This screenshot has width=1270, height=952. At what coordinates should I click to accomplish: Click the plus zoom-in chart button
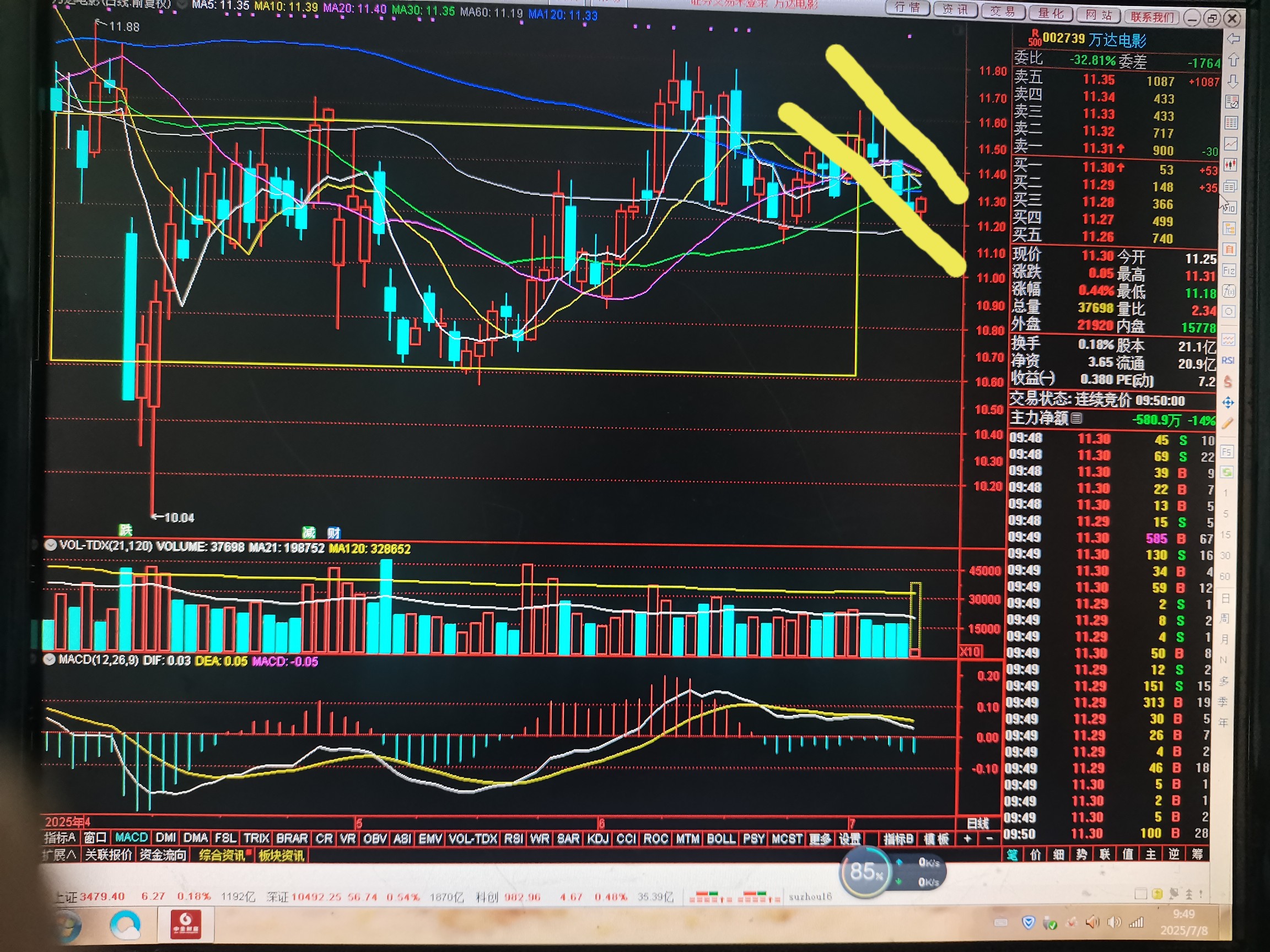pyautogui.click(x=967, y=839)
